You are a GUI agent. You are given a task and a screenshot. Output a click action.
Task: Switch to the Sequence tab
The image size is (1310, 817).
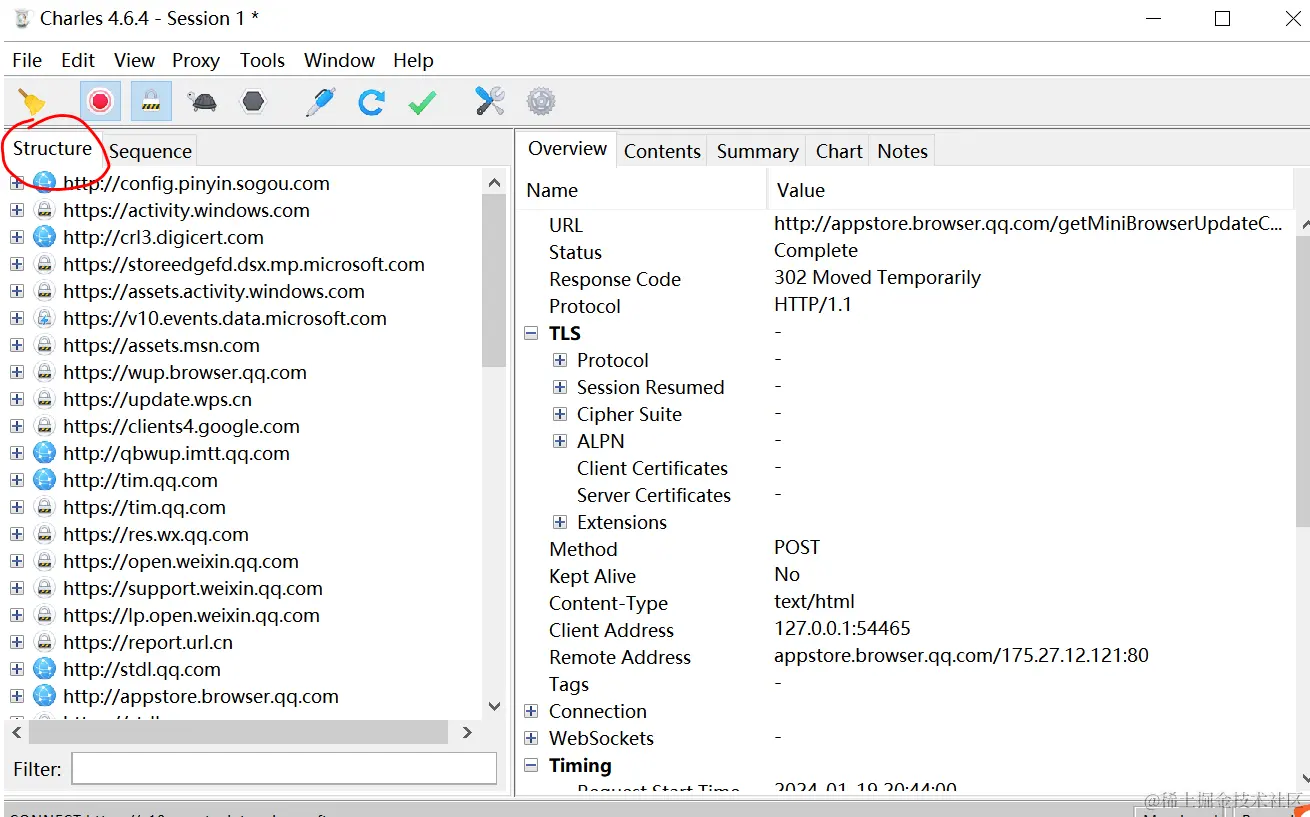150,151
